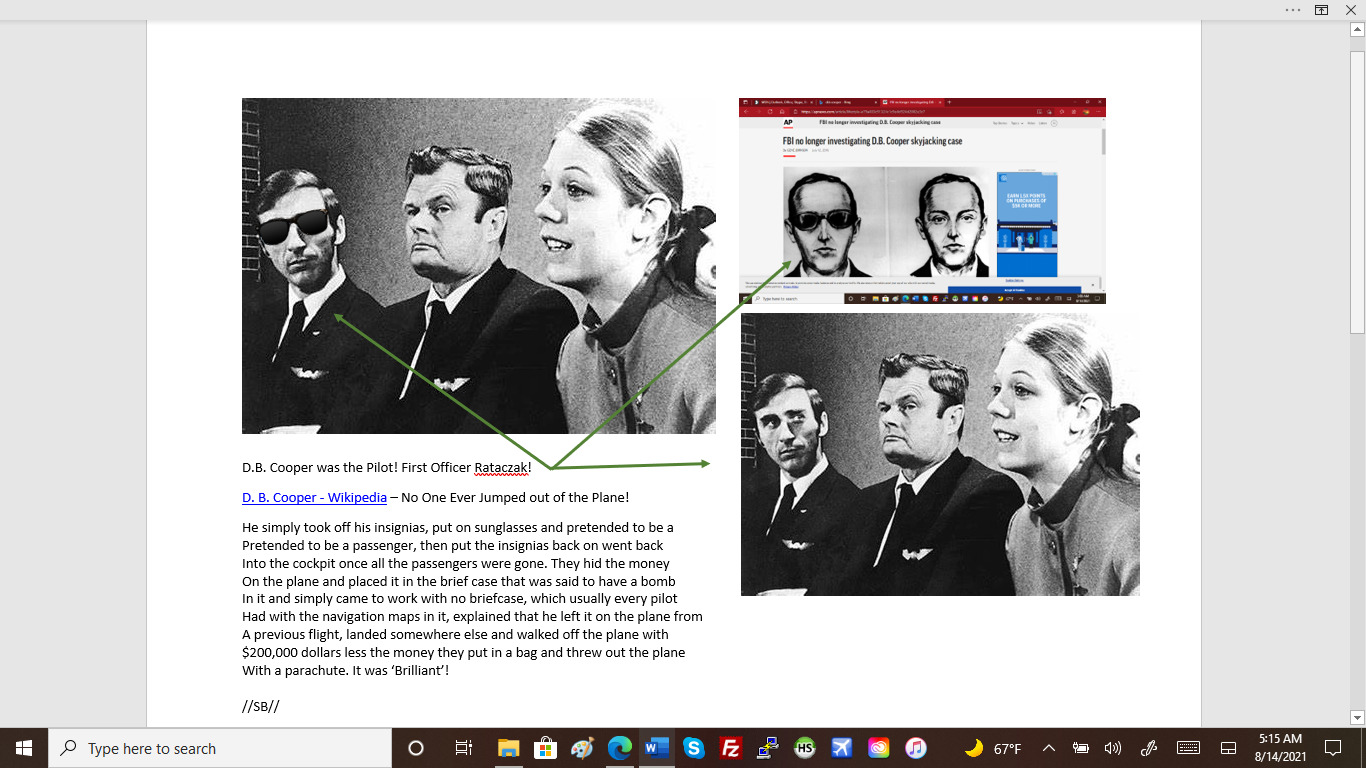Open the volume control in system tray

coord(1112,748)
